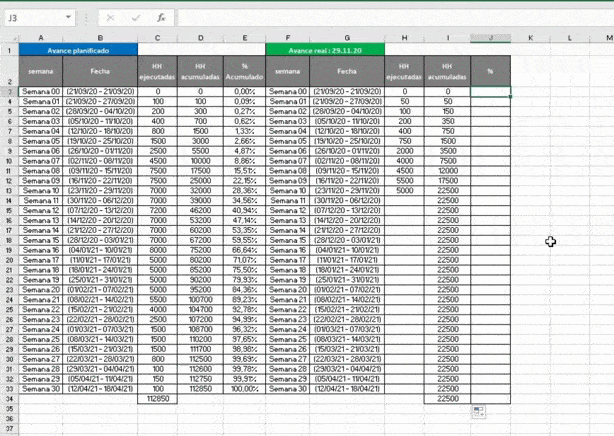Viewport: 614px width, 436px height.
Task: Select column A header
Action: [x=41, y=38]
